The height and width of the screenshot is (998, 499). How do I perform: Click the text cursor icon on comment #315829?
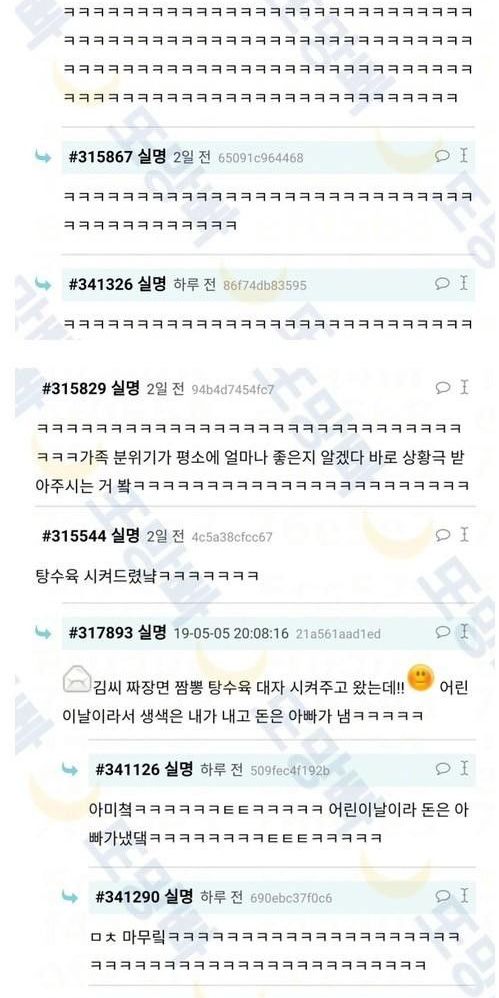(464, 387)
